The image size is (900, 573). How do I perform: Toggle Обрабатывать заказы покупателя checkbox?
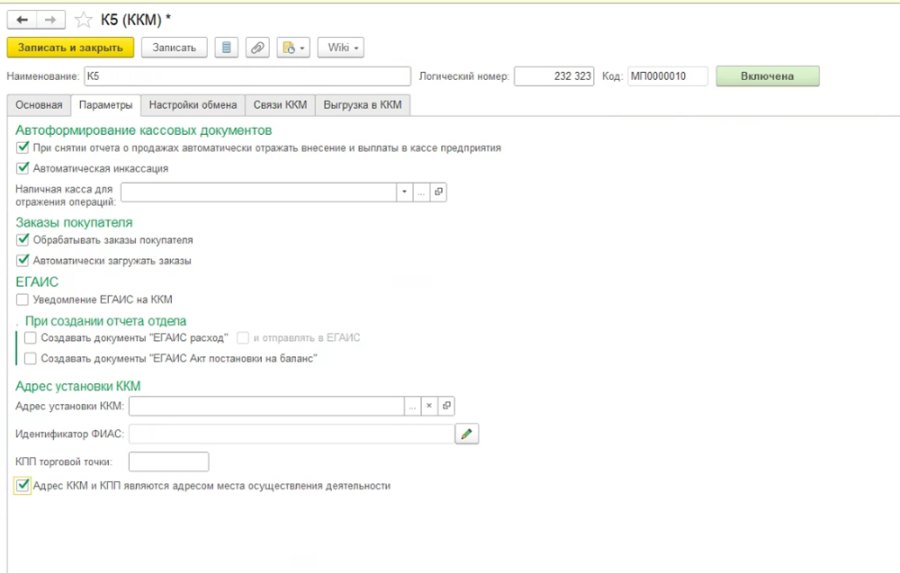(x=22, y=239)
